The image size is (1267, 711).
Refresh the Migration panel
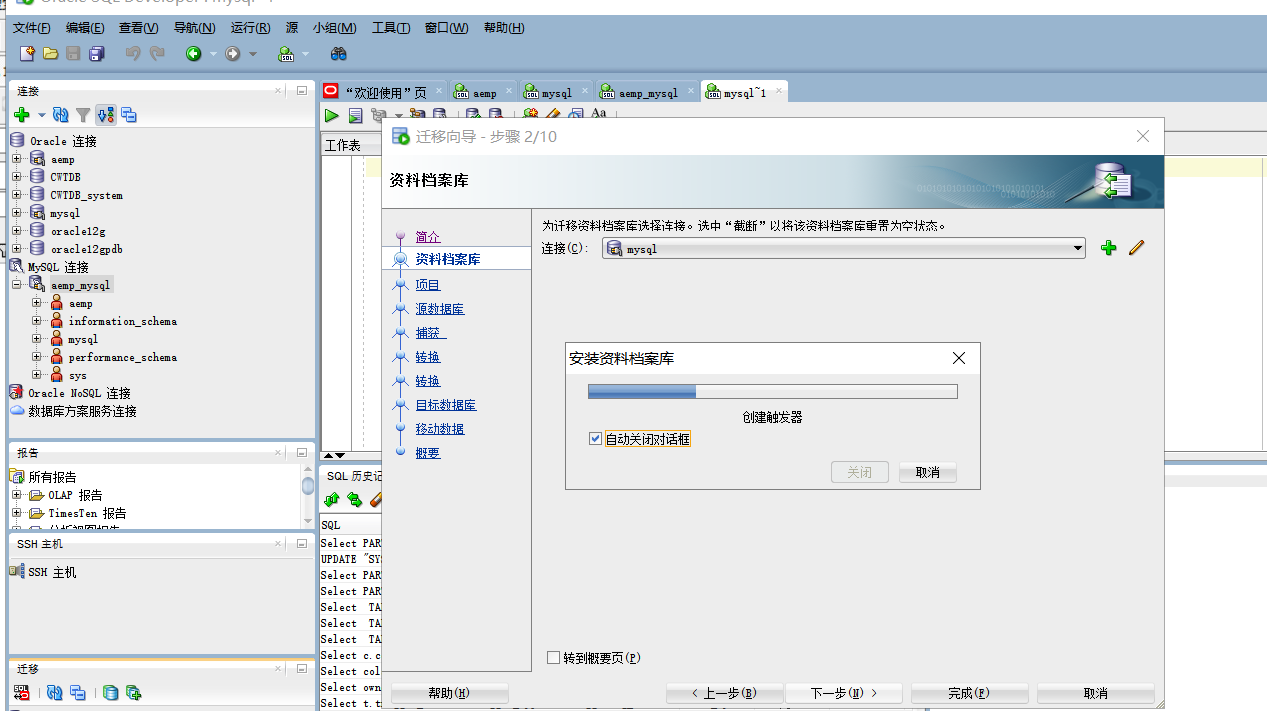point(55,692)
